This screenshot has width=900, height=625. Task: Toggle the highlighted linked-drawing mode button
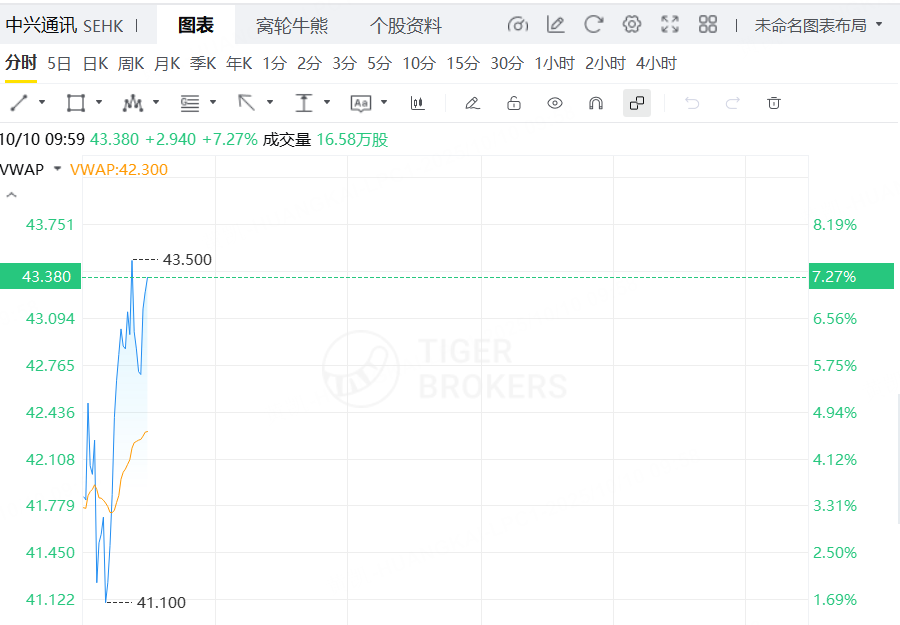click(x=637, y=103)
